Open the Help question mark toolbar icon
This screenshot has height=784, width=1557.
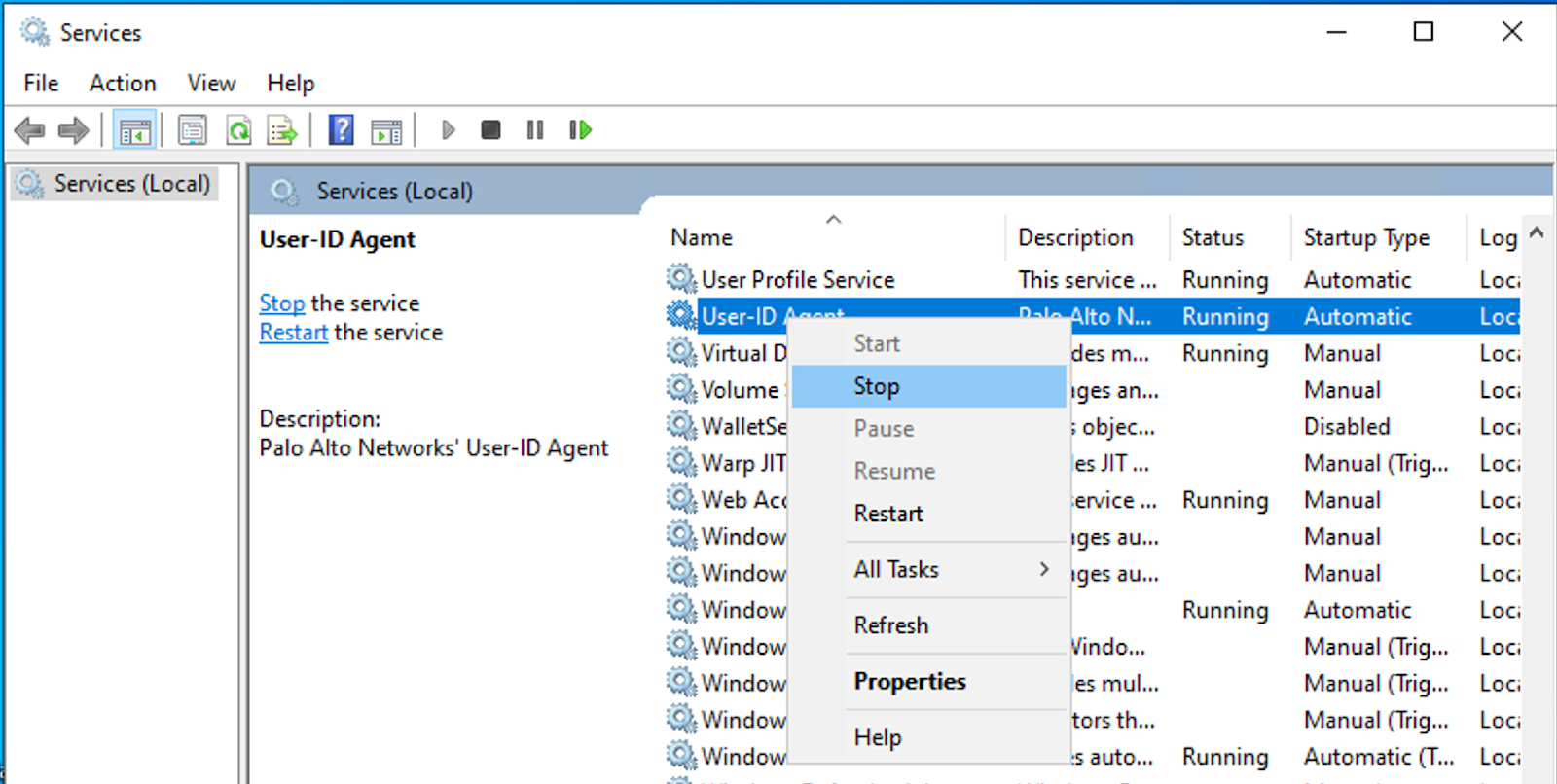pyautogui.click(x=342, y=130)
